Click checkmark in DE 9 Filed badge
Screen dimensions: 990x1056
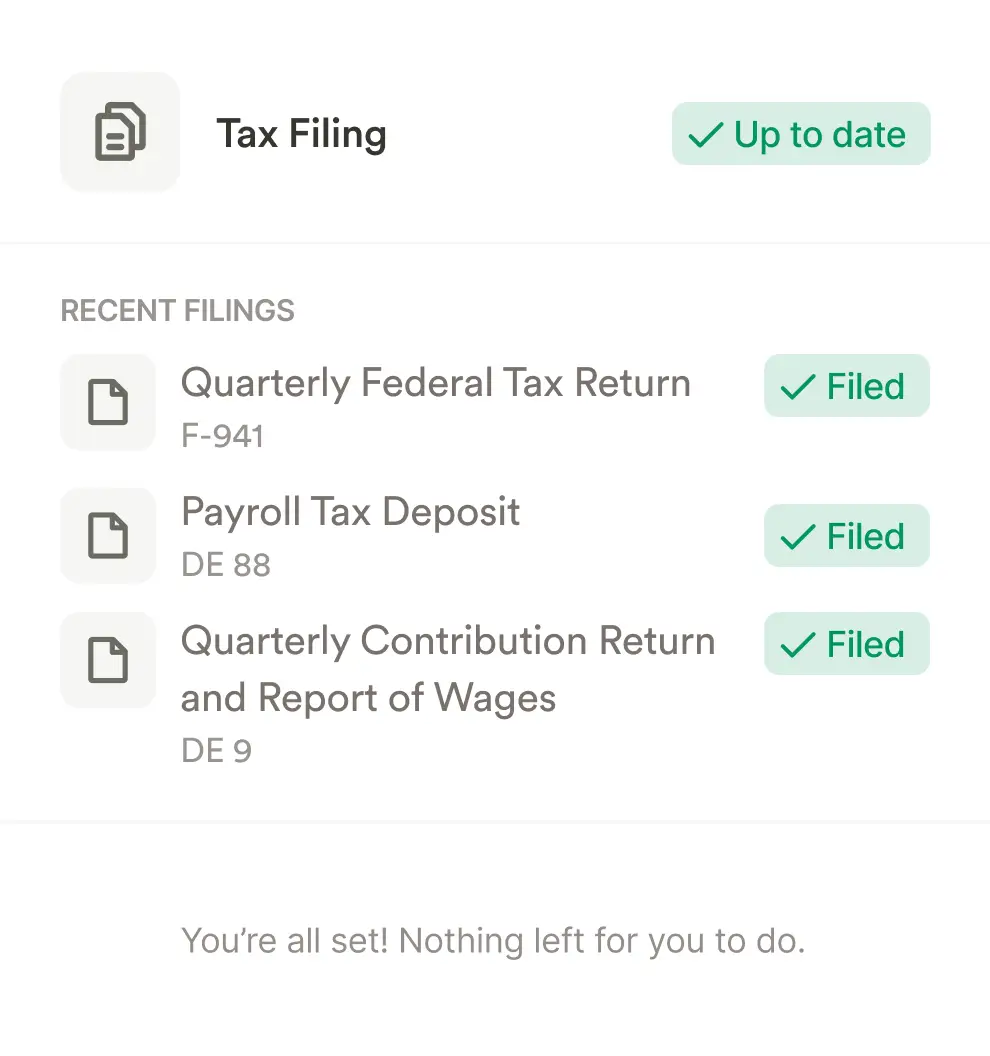(797, 645)
